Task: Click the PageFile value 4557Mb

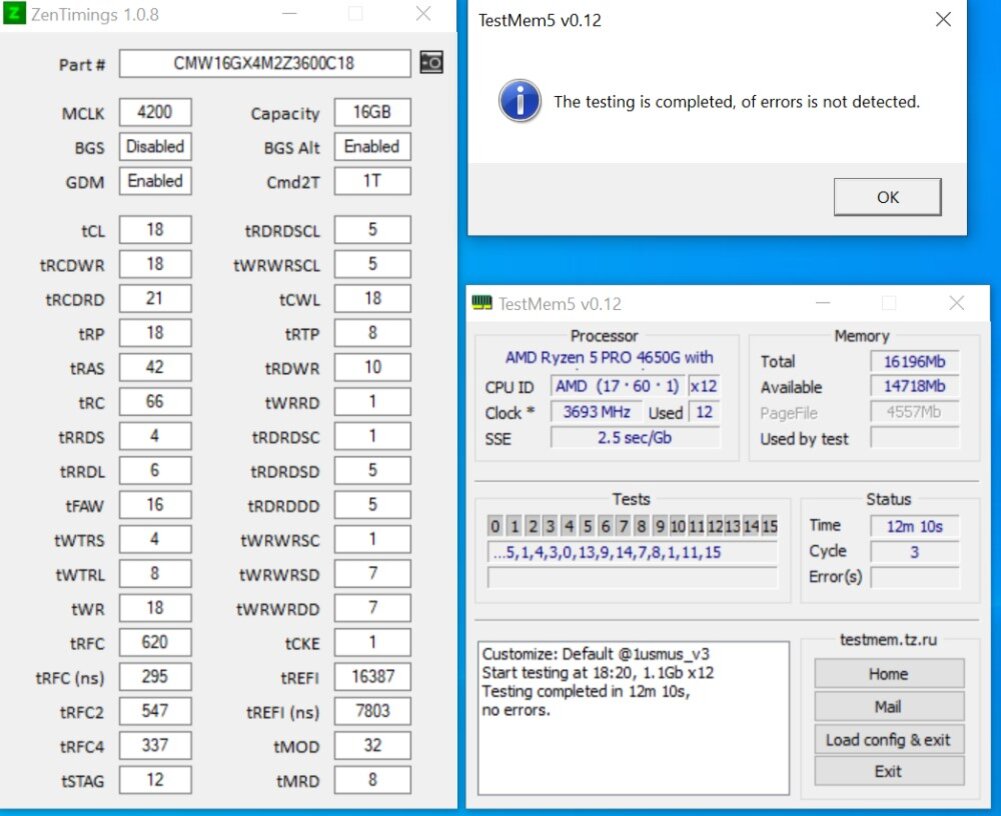Action: (914, 412)
